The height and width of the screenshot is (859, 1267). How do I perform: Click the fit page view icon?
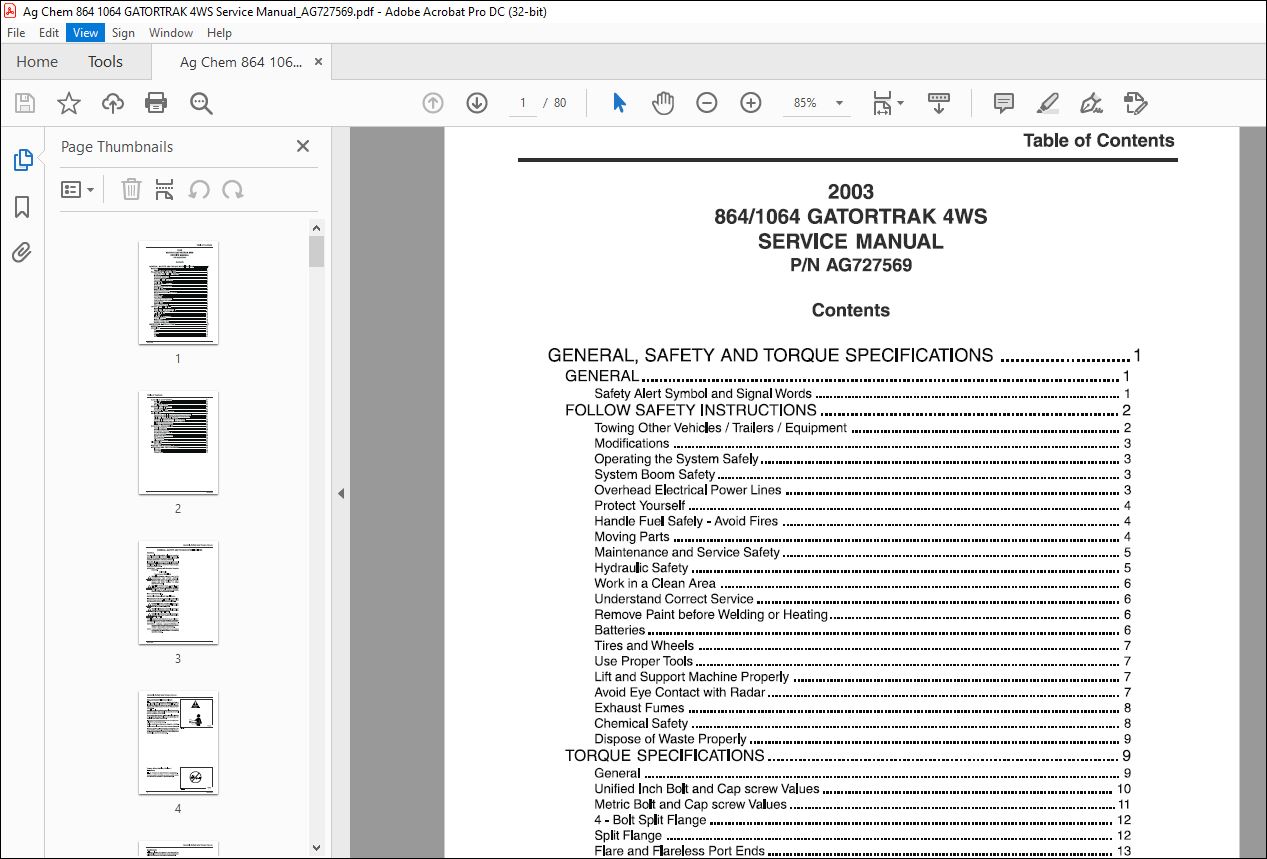click(882, 103)
